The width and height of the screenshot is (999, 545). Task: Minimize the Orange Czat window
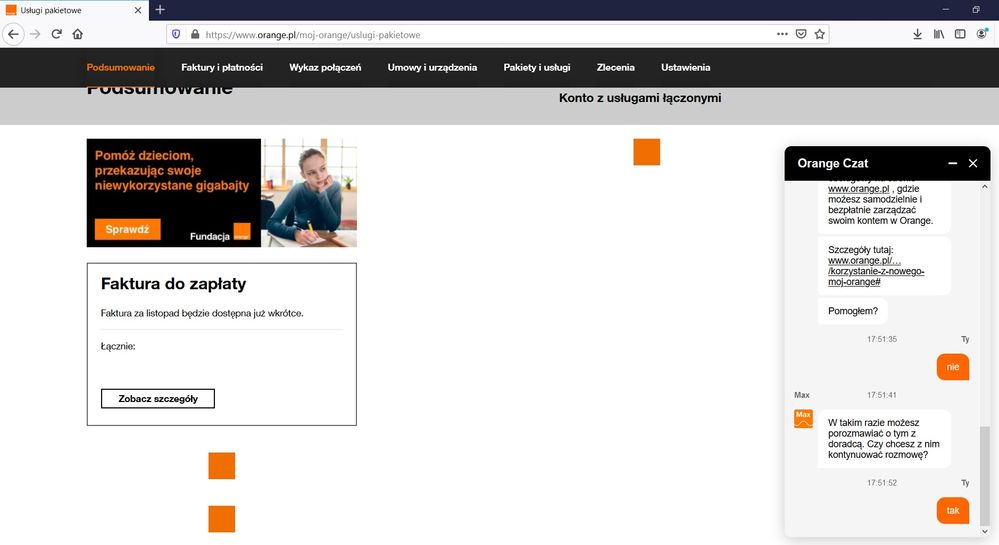pos(952,163)
